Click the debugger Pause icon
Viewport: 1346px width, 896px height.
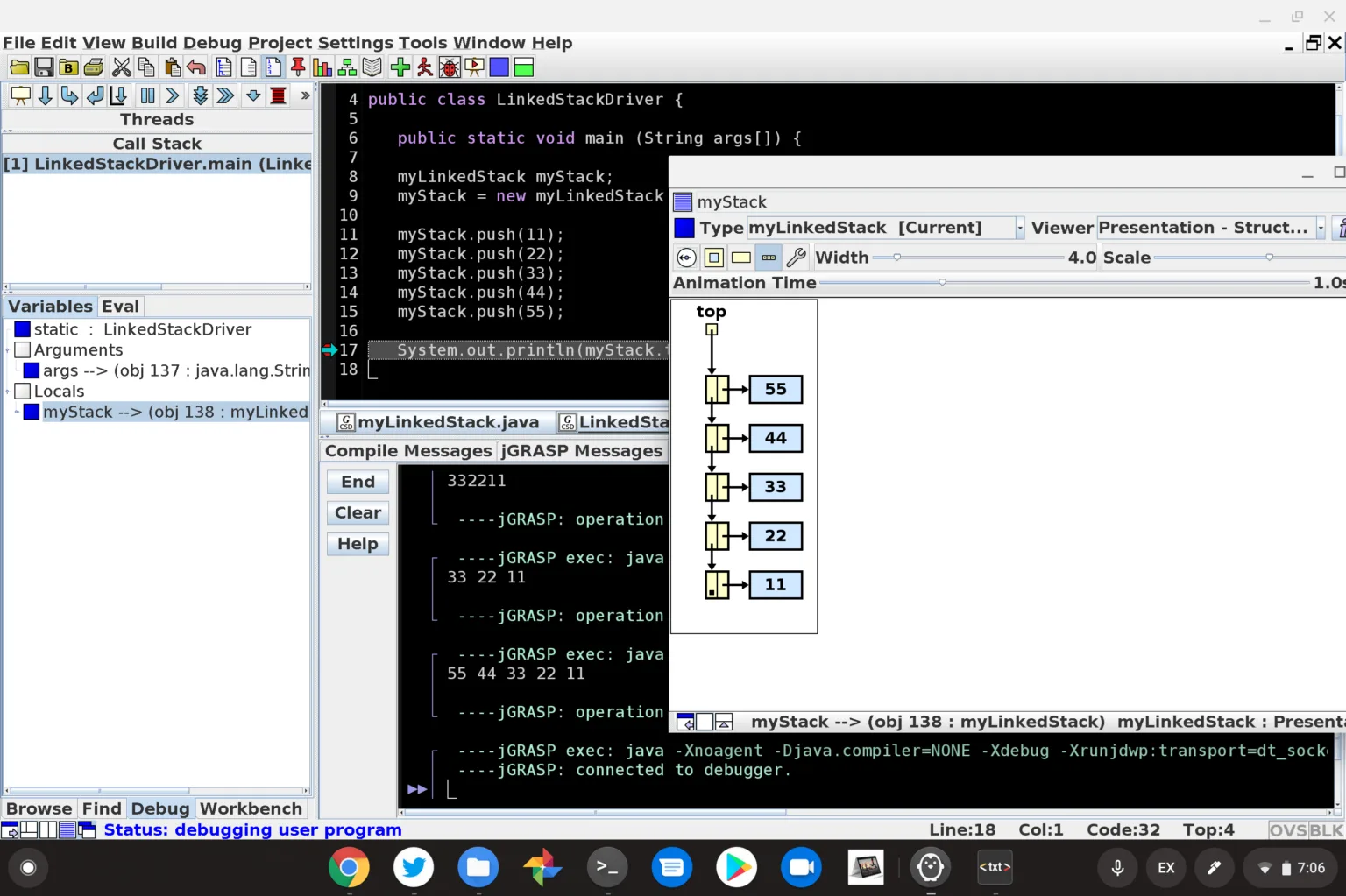[x=147, y=95]
